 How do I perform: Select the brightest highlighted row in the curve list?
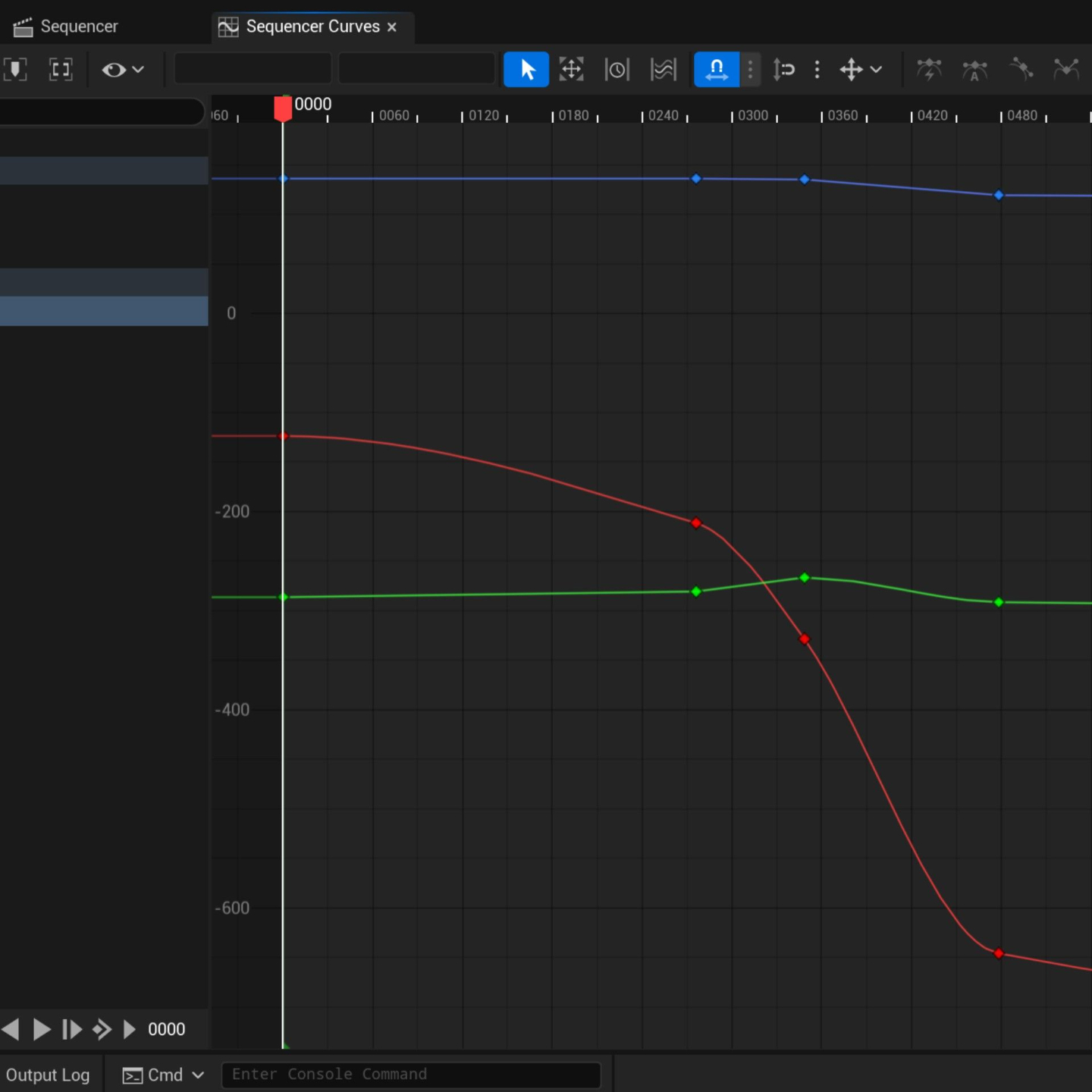[104, 311]
